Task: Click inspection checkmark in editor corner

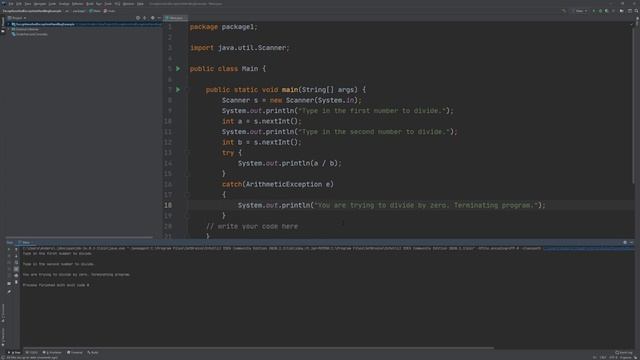Action: [x=632, y=24]
